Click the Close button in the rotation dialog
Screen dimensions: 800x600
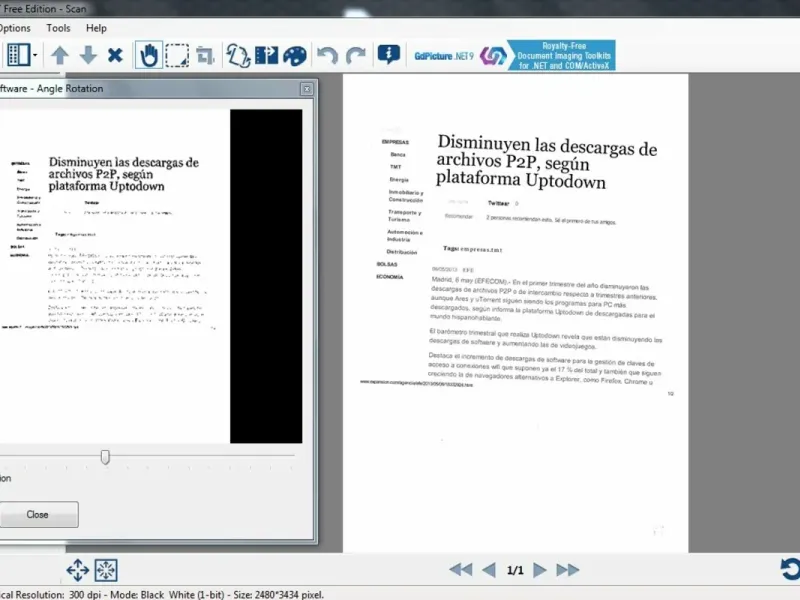tap(38, 514)
